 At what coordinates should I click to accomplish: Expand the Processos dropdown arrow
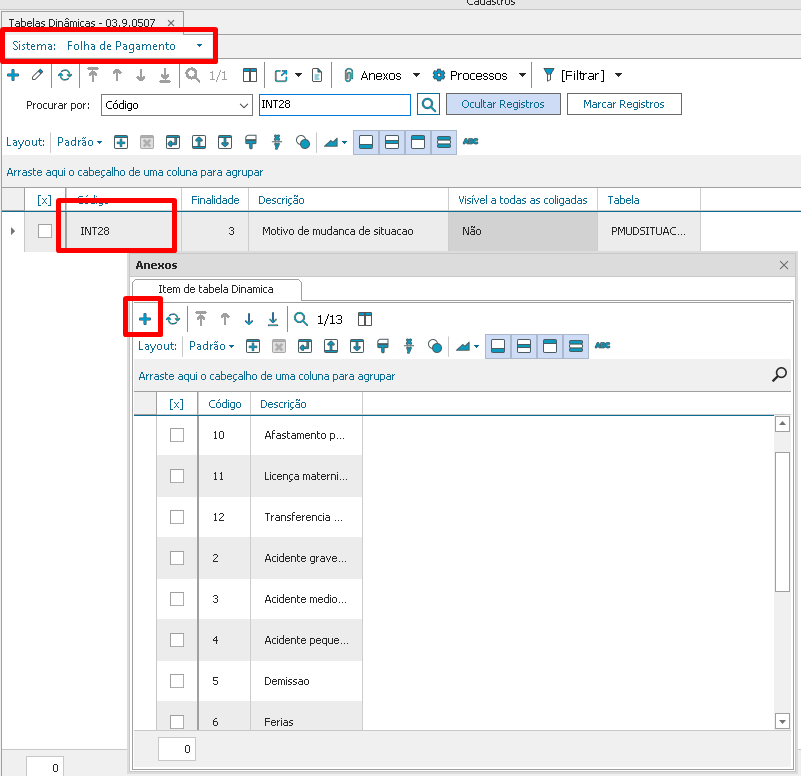tap(522, 76)
